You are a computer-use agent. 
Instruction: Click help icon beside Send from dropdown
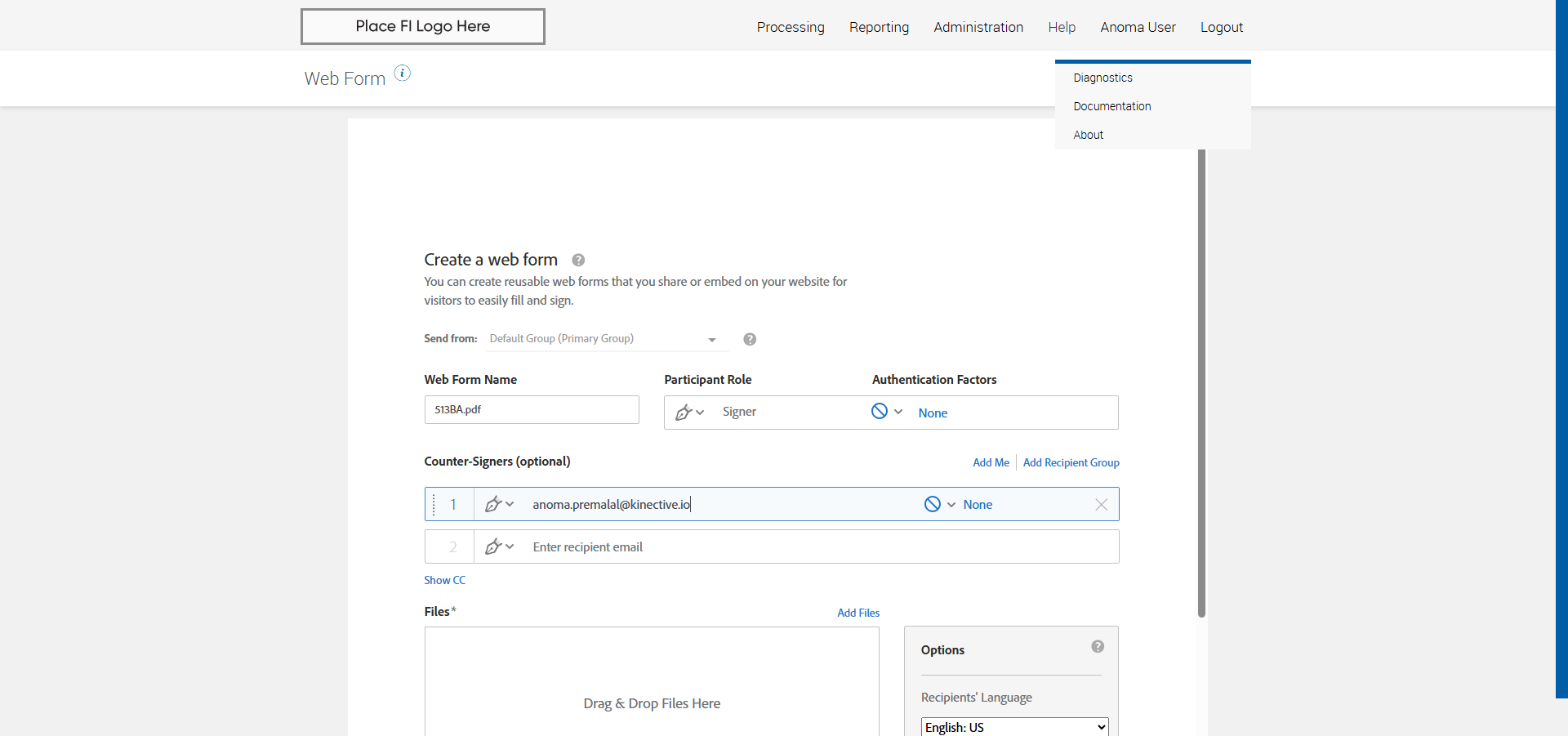(x=750, y=340)
